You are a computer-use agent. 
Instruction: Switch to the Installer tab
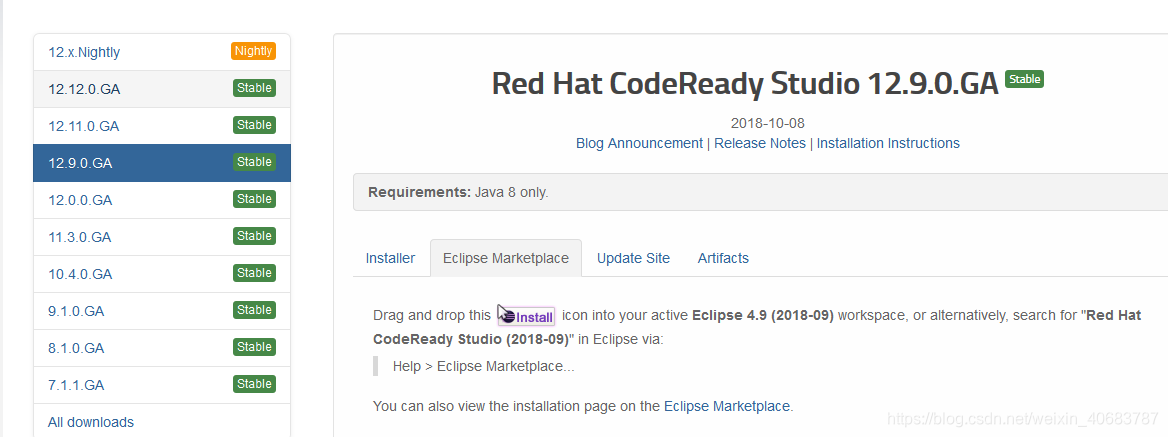pyautogui.click(x=390, y=258)
